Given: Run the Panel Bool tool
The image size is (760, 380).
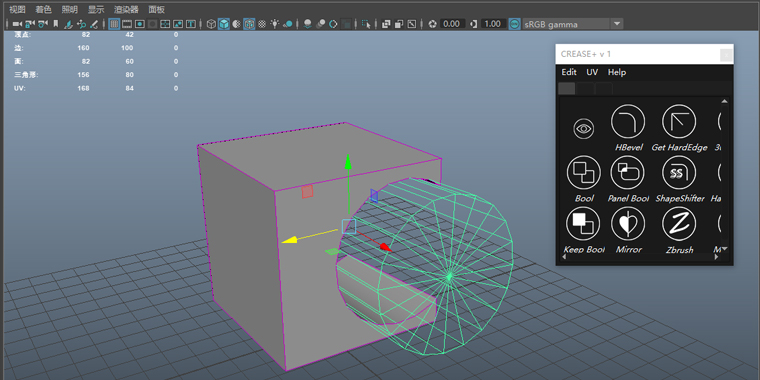Looking at the screenshot, I should coord(628,173).
